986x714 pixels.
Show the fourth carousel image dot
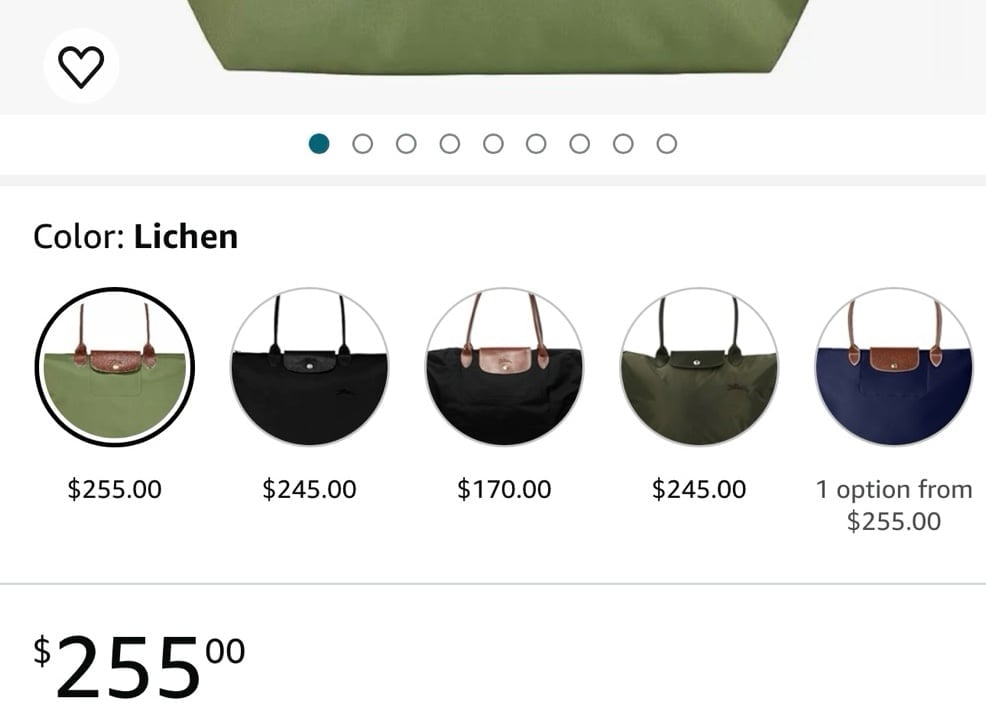click(450, 144)
